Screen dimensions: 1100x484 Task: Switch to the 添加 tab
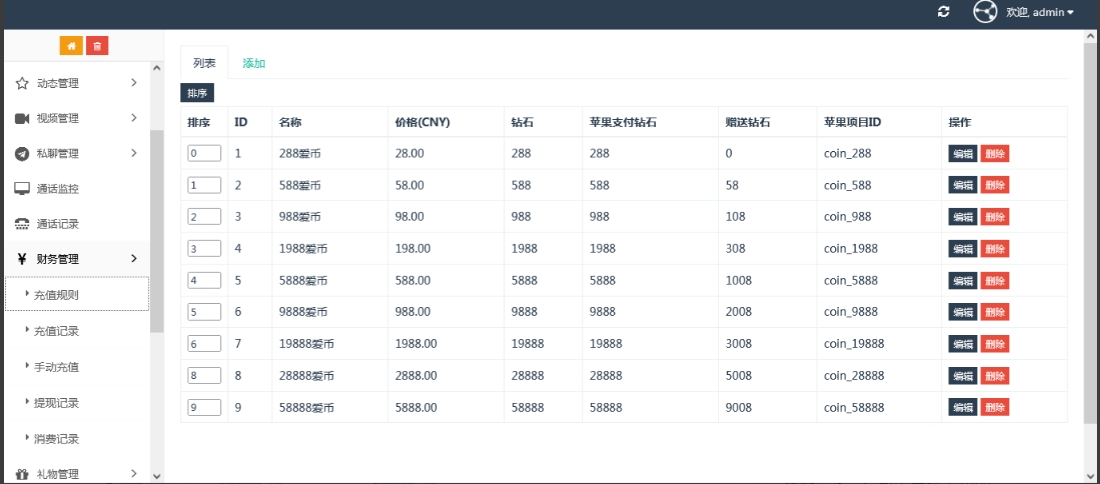254,63
